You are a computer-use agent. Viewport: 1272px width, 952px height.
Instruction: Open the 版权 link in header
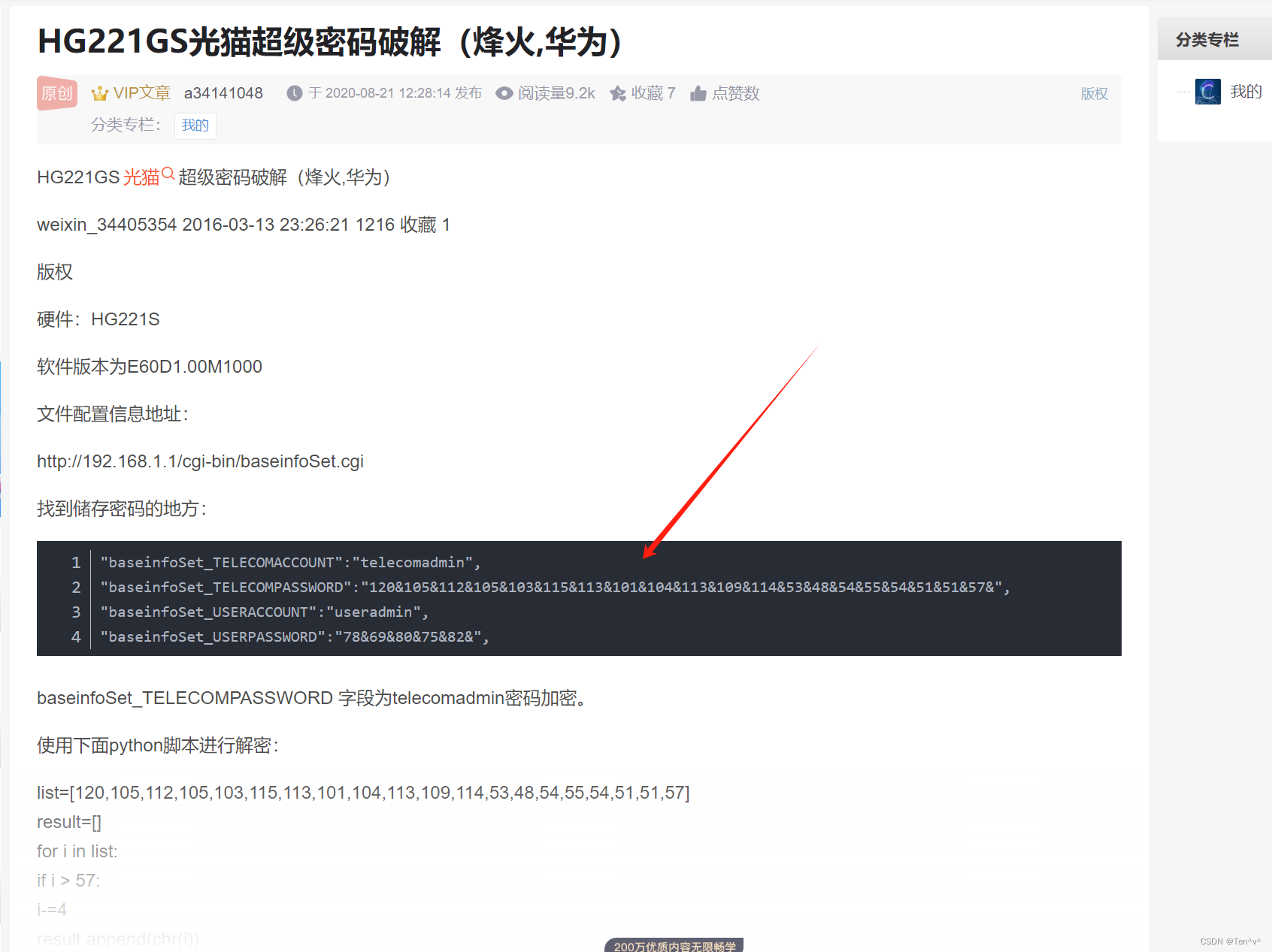tap(1095, 93)
